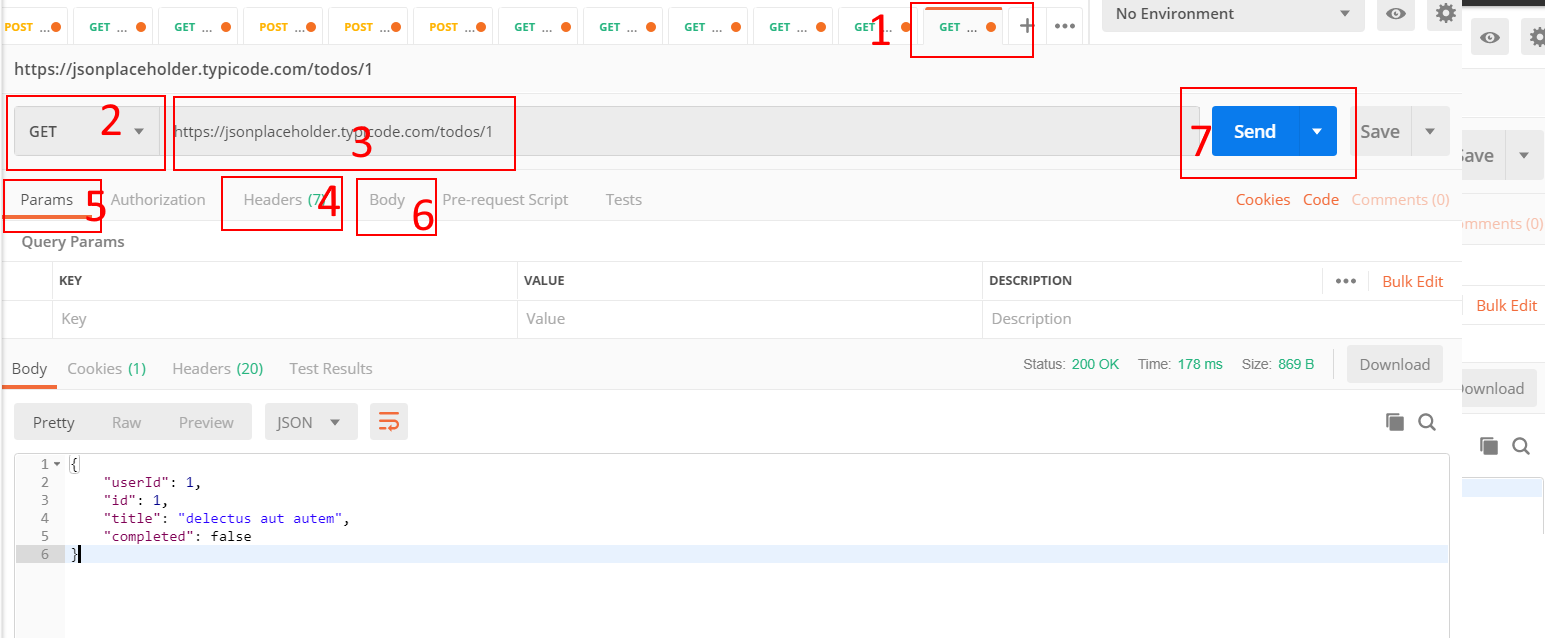Viewport: 1545px width, 638px height.
Task: Click the blue Send button
Action: tap(1254, 131)
